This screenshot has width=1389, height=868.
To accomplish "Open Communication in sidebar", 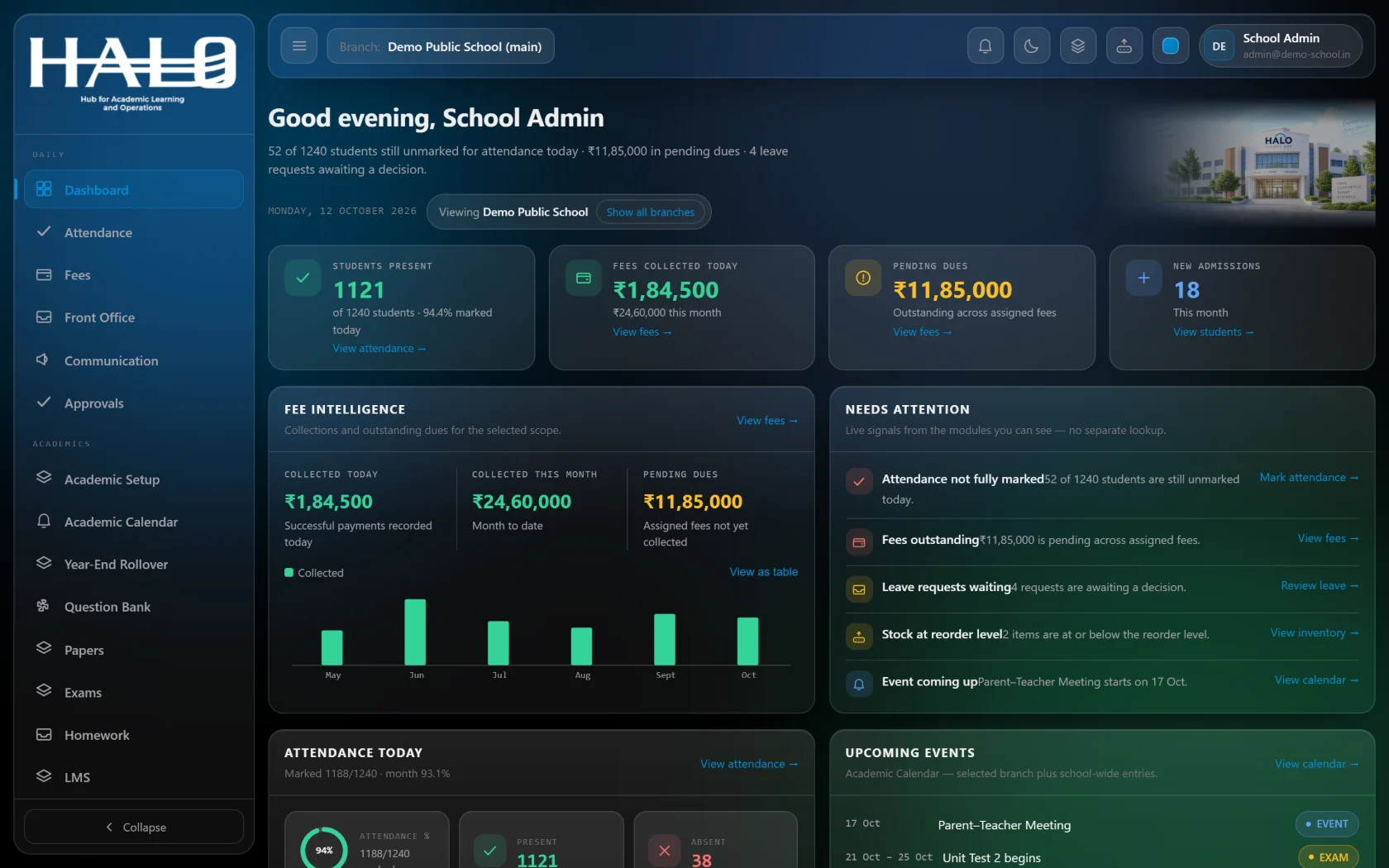I will point(134,360).
